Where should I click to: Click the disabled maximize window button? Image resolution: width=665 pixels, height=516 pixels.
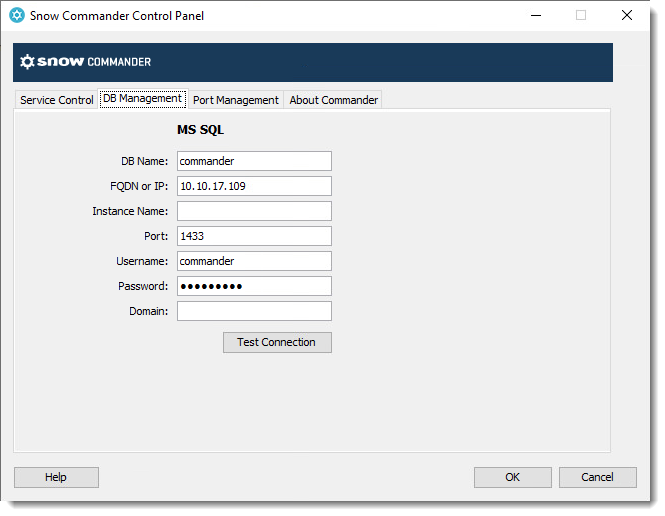pyautogui.click(x=581, y=16)
